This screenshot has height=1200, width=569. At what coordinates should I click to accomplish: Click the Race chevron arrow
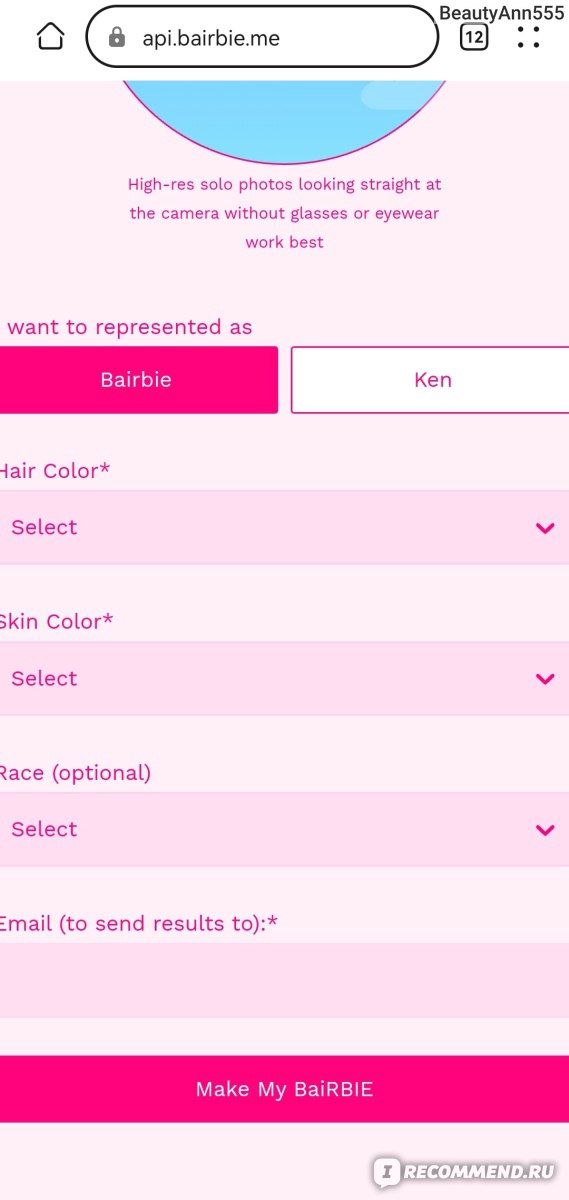[545, 830]
